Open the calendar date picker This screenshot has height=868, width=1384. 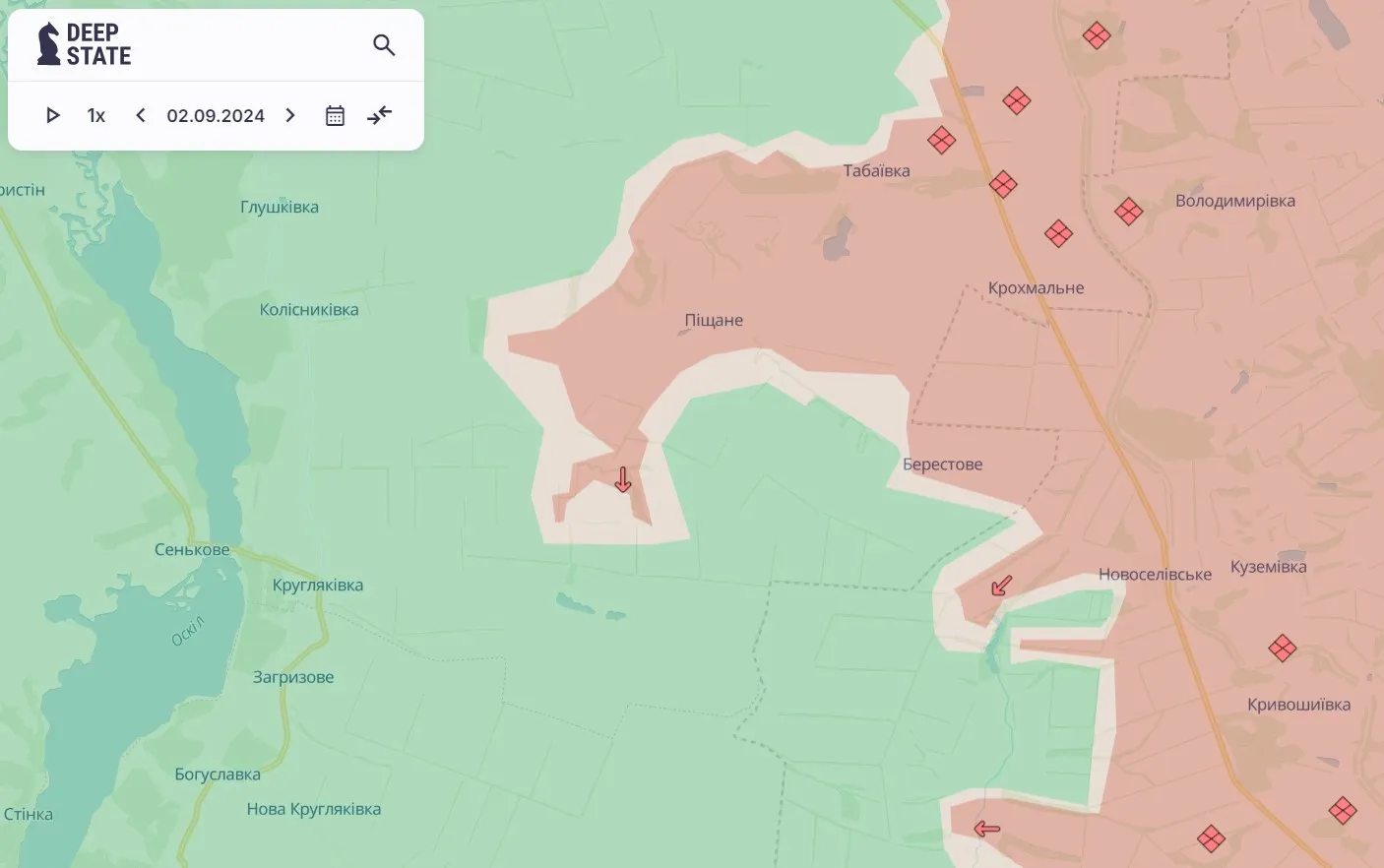(x=335, y=116)
